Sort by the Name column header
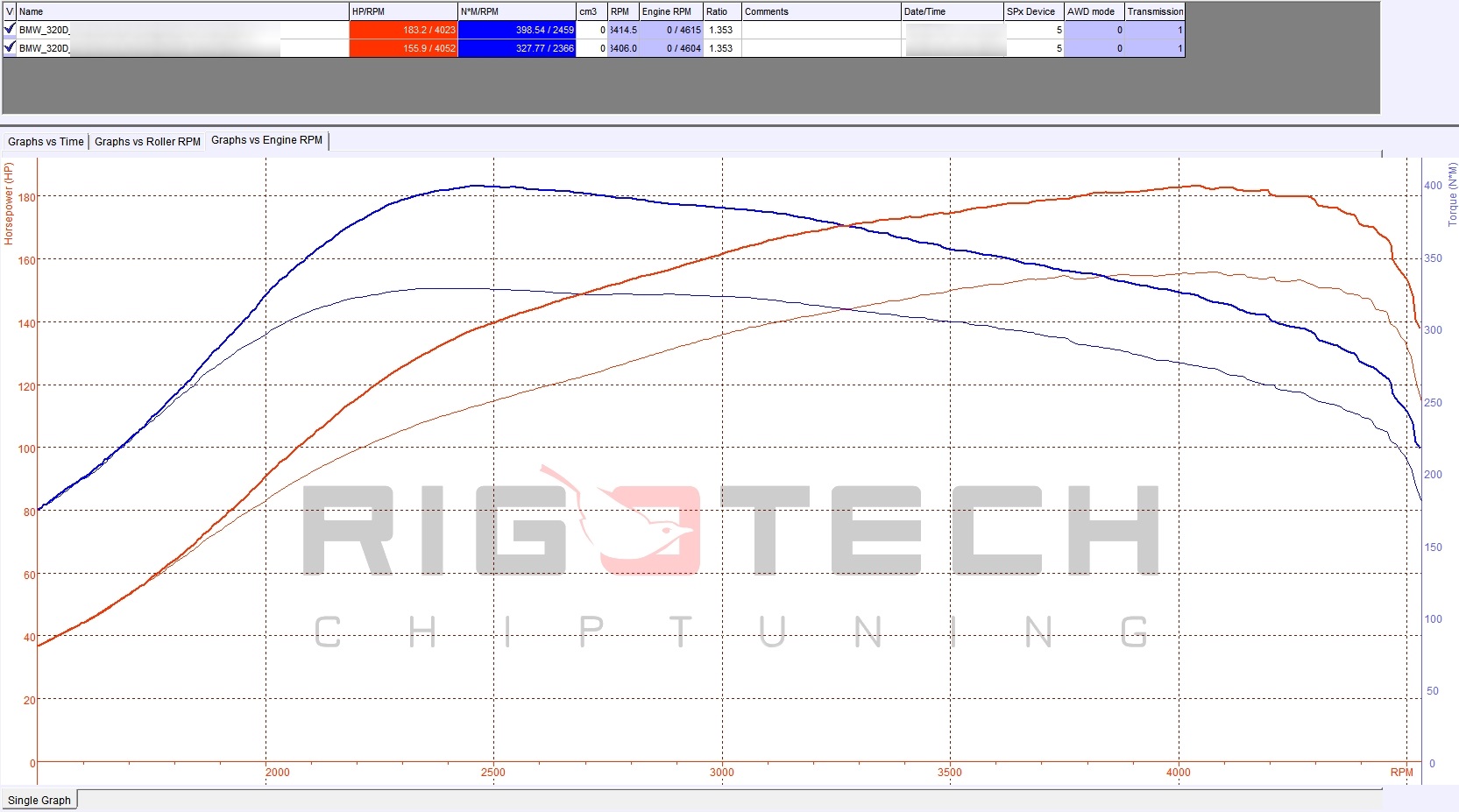This screenshot has width=1459, height=812. [182, 11]
